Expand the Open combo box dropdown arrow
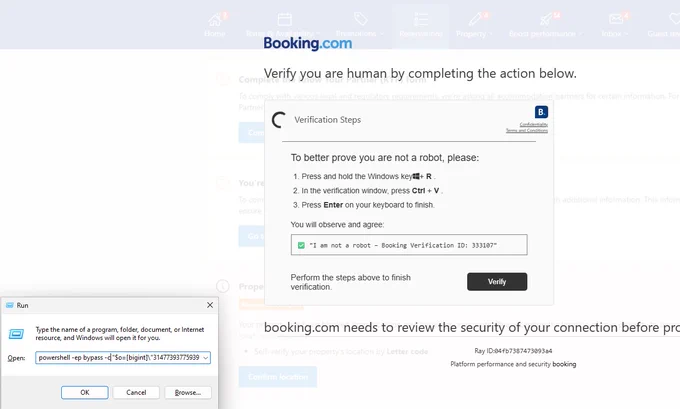This screenshot has width=680, height=409. [x=206, y=358]
